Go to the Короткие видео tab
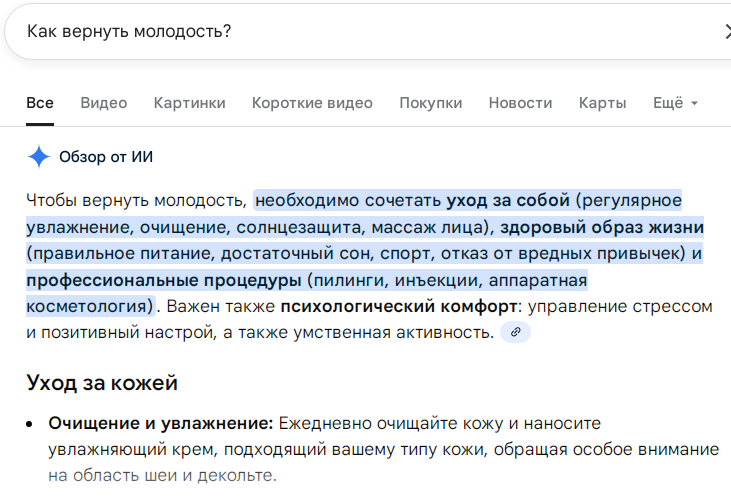Image resolution: width=731 pixels, height=501 pixels. coord(312,103)
